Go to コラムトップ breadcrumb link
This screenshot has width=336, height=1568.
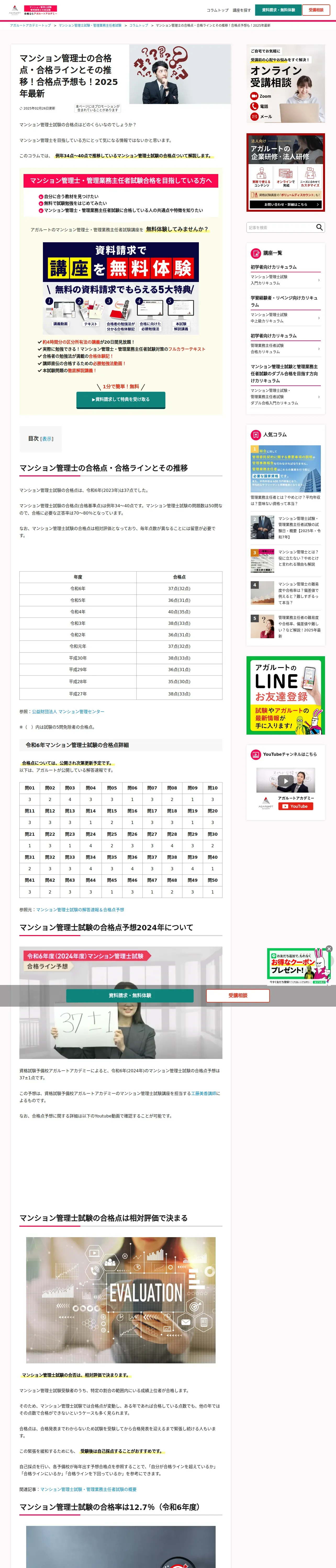click(x=138, y=26)
